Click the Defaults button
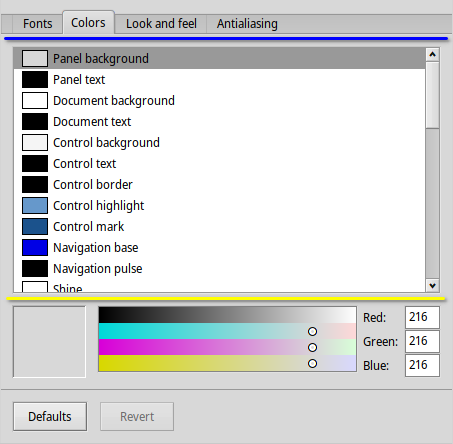 point(50,417)
